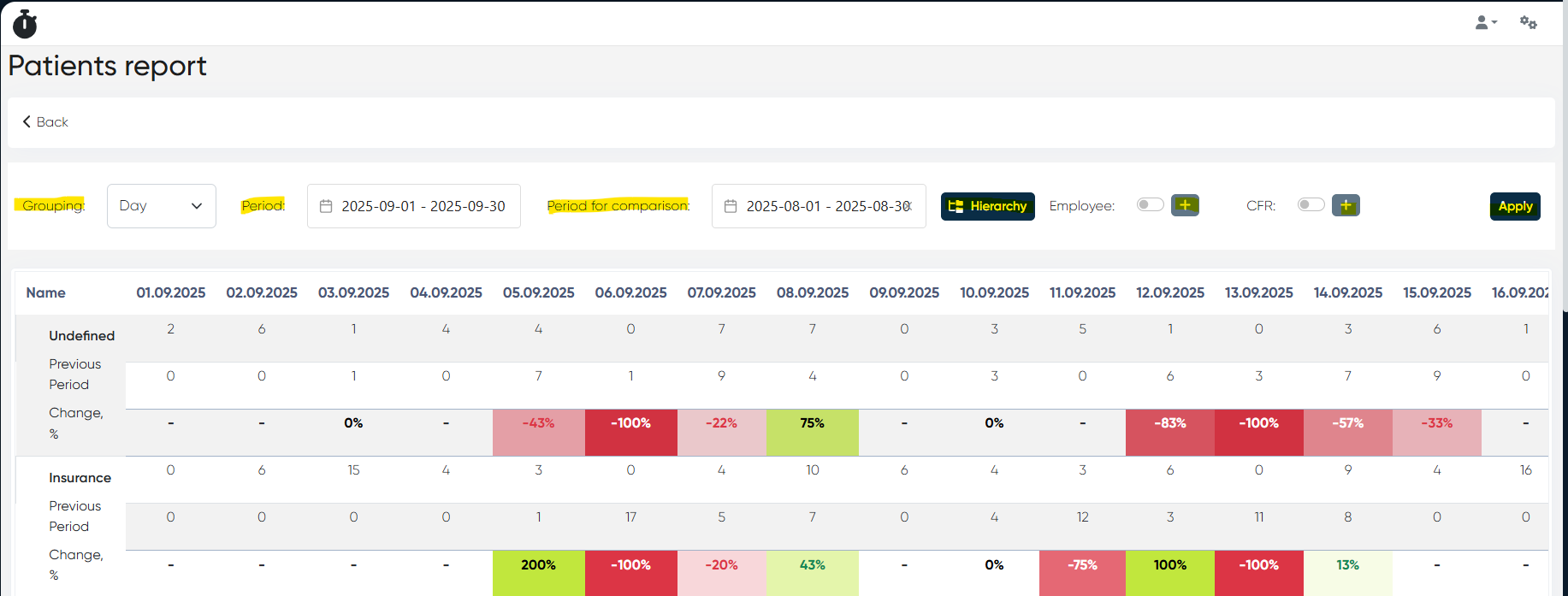Image resolution: width=1568 pixels, height=596 pixels.
Task: Click the Undefined row label
Action: (x=81, y=336)
